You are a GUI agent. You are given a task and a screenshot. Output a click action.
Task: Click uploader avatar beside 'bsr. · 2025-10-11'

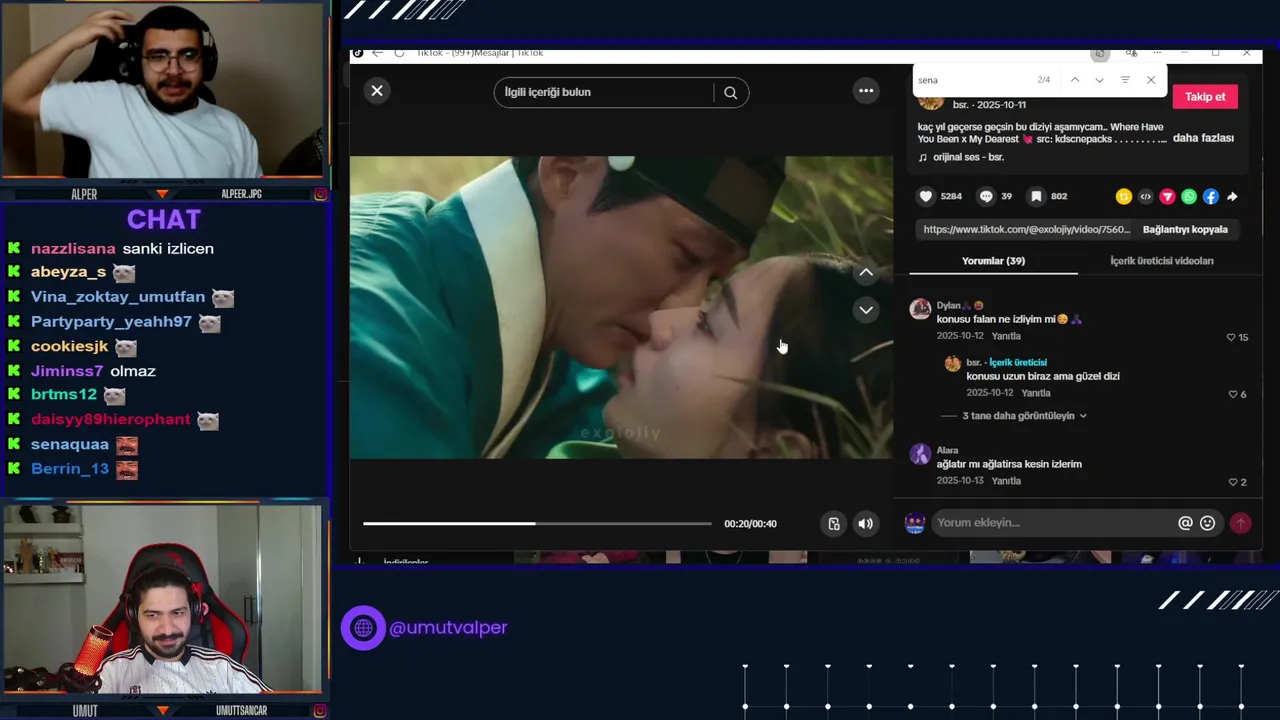pyautogui.click(x=931, y=101)
